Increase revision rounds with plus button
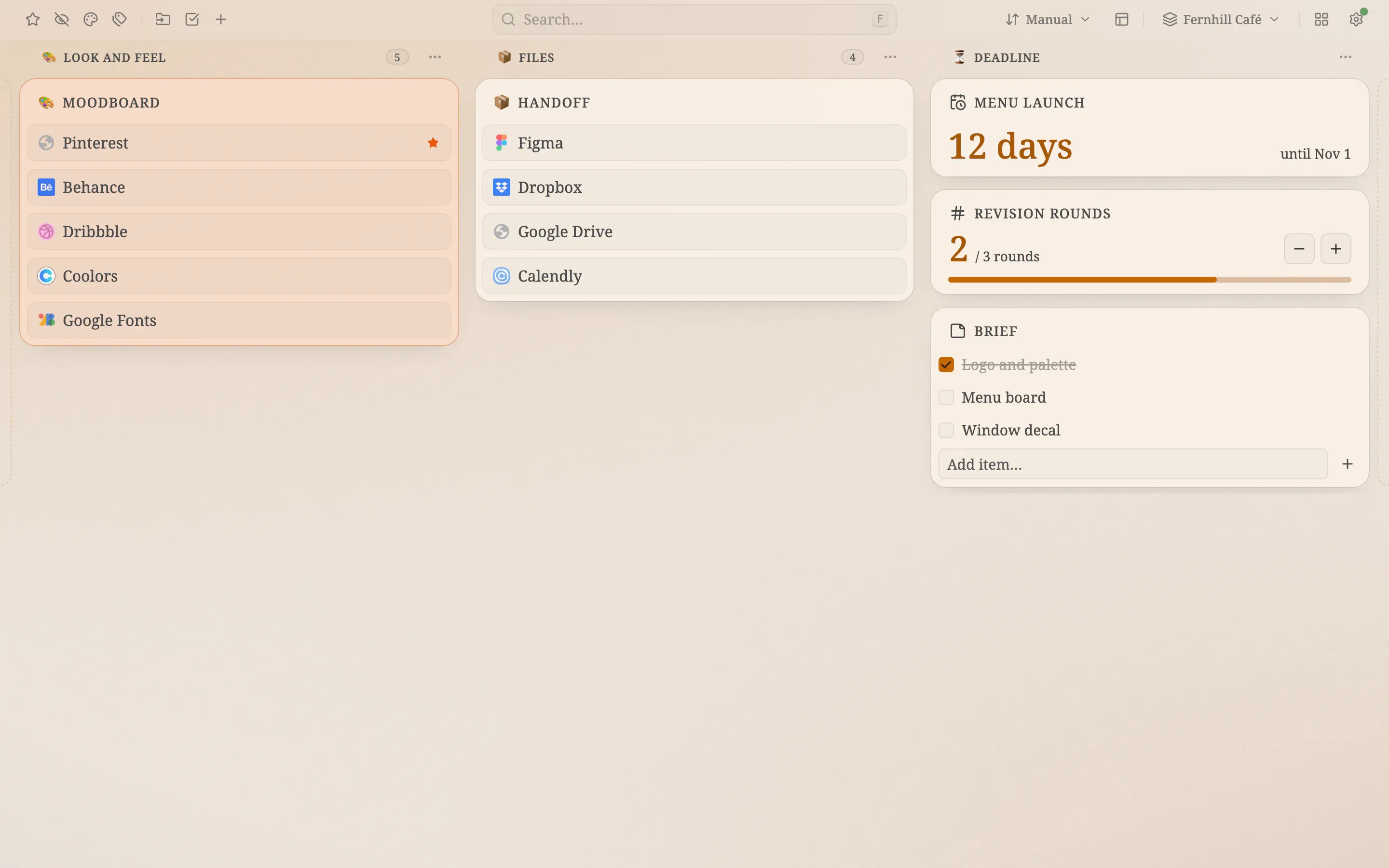The height and width of the screenshot is (868, 1389). 1335,248
